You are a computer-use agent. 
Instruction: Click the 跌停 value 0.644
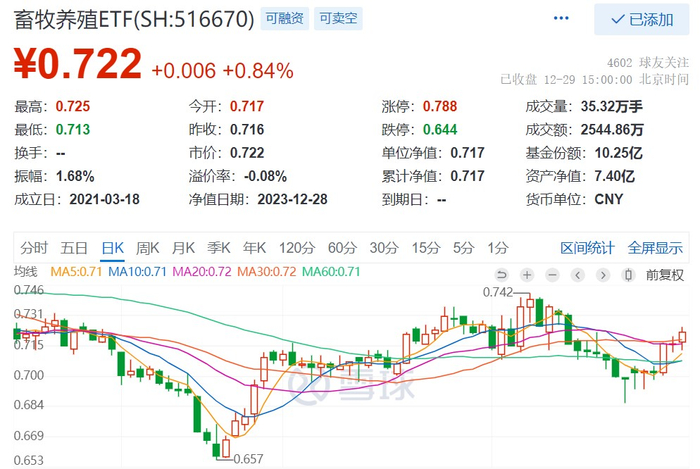tap(440, 129)
